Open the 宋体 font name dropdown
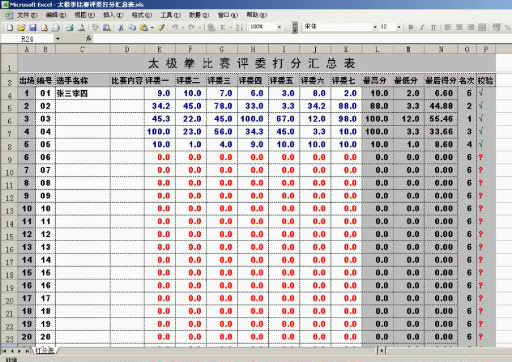 tap(375, 27)
